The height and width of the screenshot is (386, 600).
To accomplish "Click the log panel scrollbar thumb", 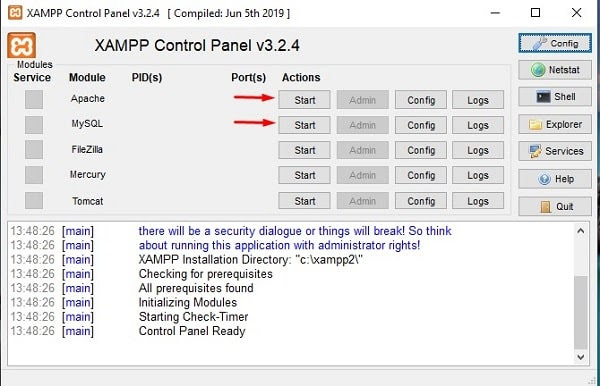I will coord(580,312).
